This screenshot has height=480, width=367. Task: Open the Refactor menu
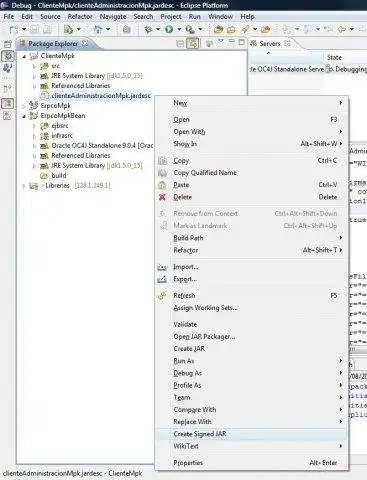(80, 17)
